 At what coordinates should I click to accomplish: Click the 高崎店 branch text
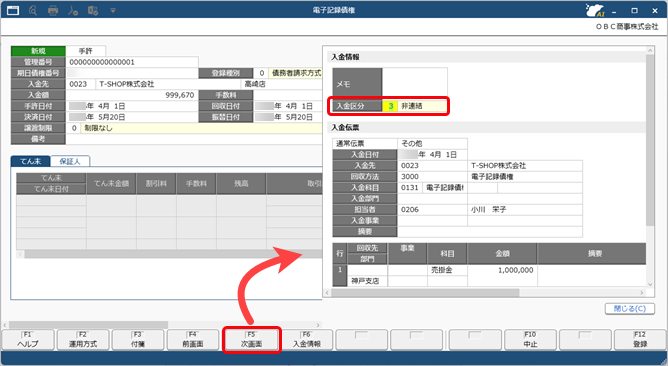[255, 84]
